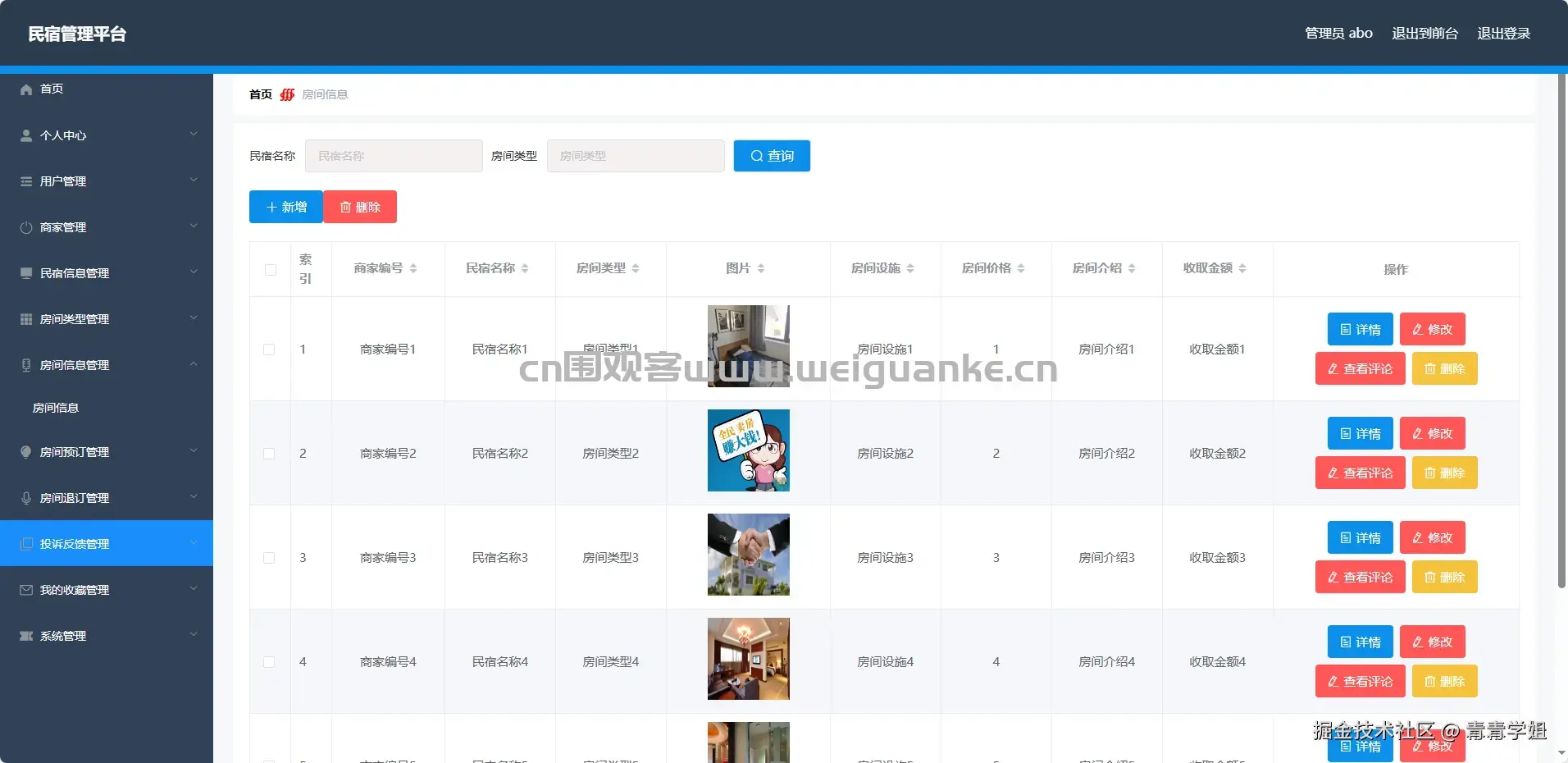Sort by 房间价格 column arrows
Screen dimensions: 1568x763
[1021, 268]
